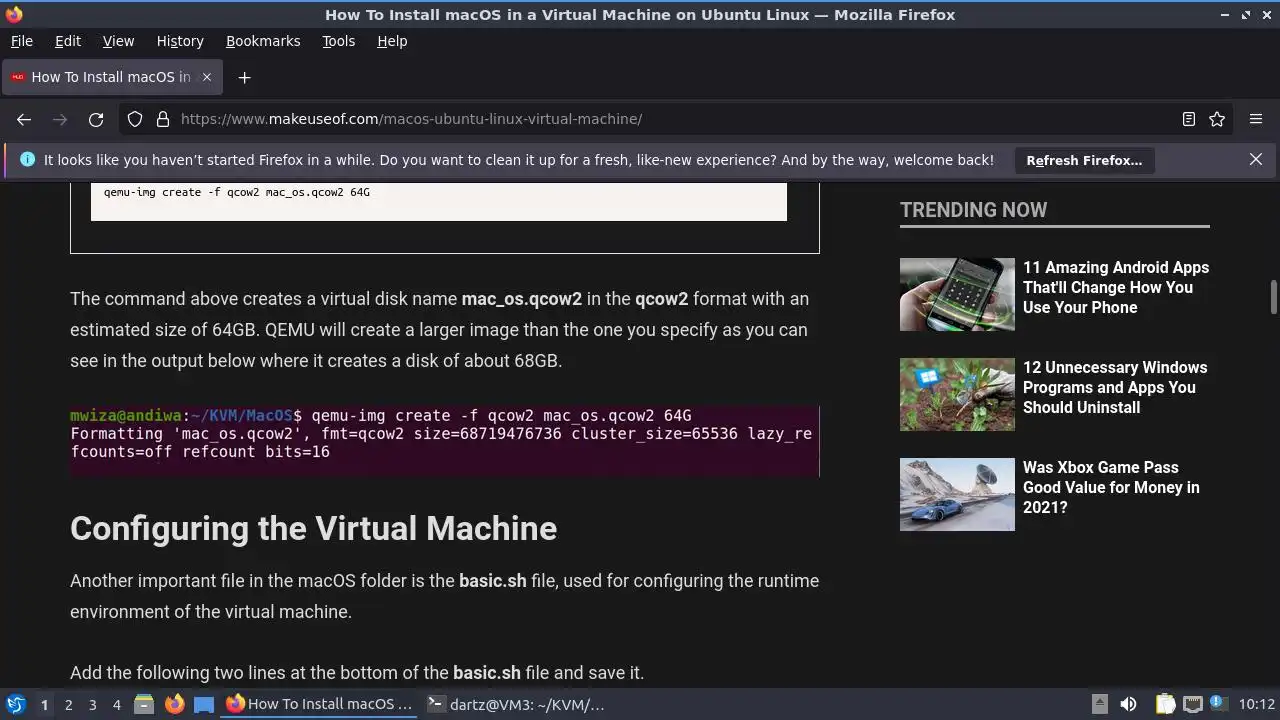Image resolution: width=1280 pixels, height=720 pixels.
Task: Click the 10:12 clock in taskbar
Action: (1257, 704)
